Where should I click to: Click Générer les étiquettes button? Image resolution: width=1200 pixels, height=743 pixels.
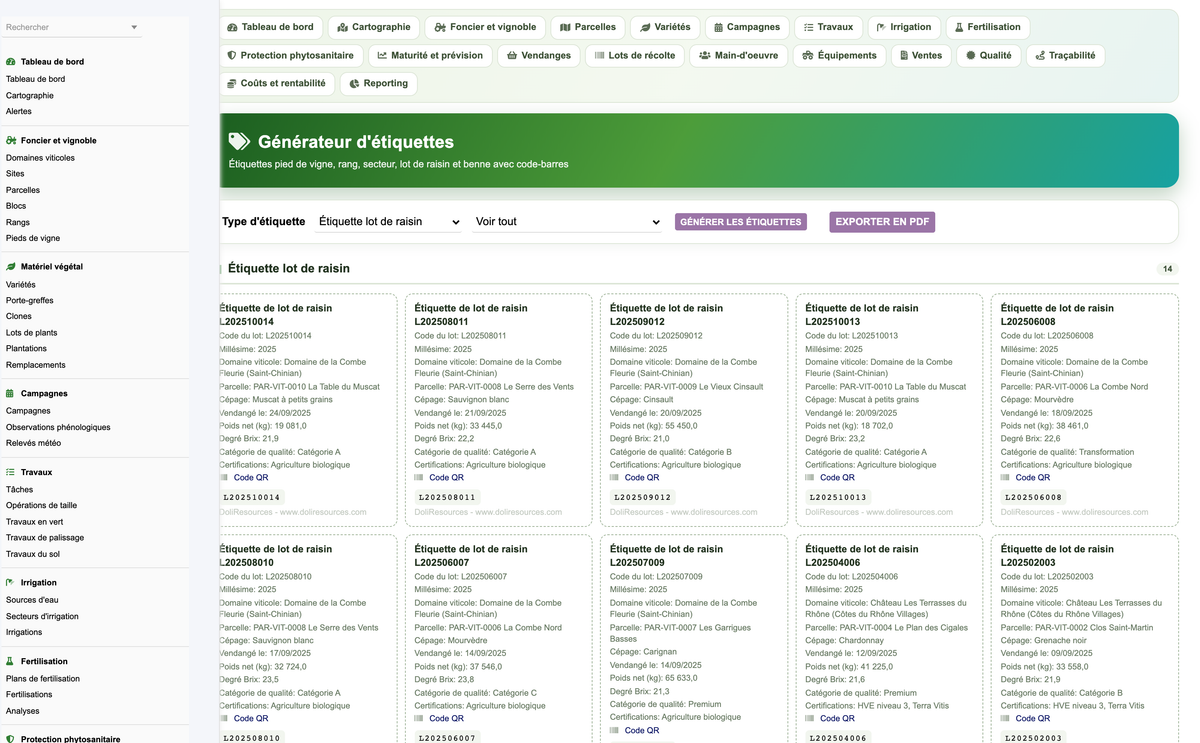741,222
